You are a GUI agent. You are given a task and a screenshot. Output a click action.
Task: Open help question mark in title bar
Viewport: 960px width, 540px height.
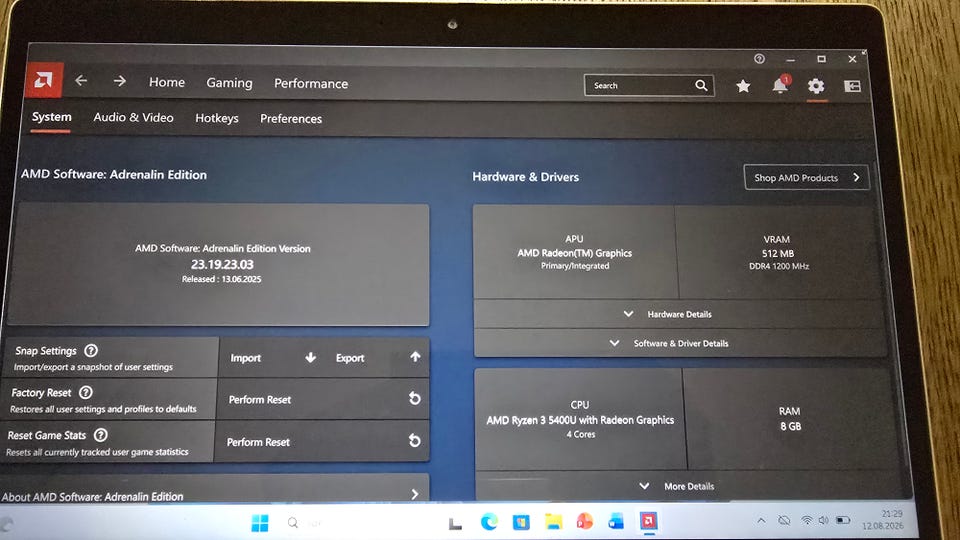pyautogui.click(x=759, y=59)
